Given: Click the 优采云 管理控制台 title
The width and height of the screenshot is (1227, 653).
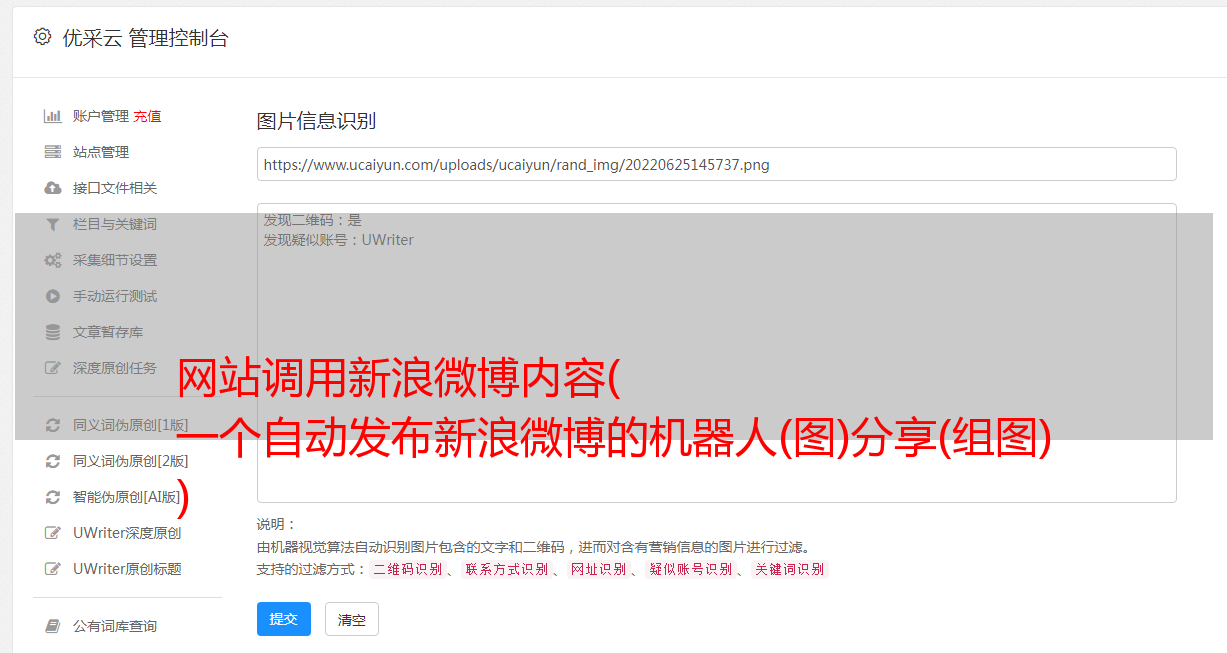Looking at the screenshot, I should pos(145,38).
